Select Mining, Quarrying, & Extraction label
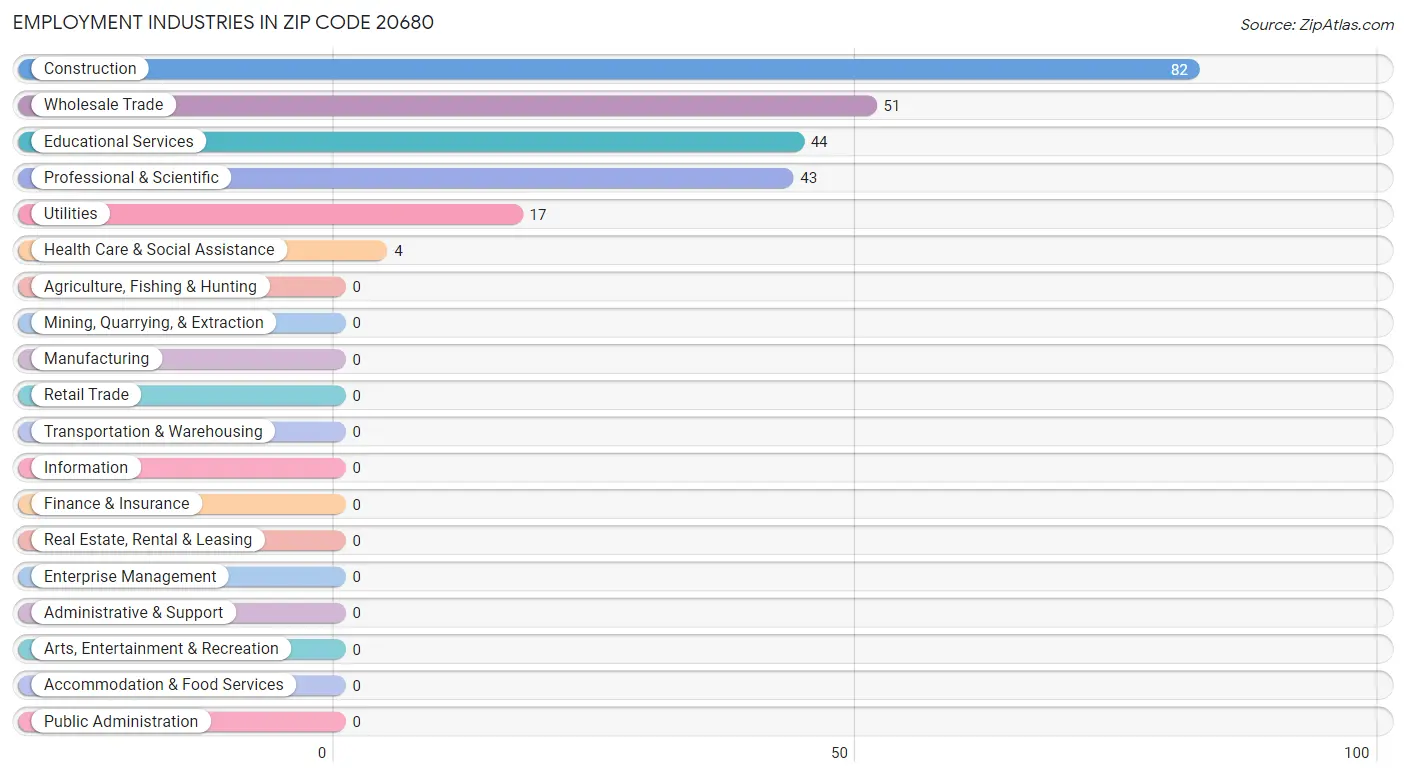Viewport: 1406px width, 776px height. point(154,323)
